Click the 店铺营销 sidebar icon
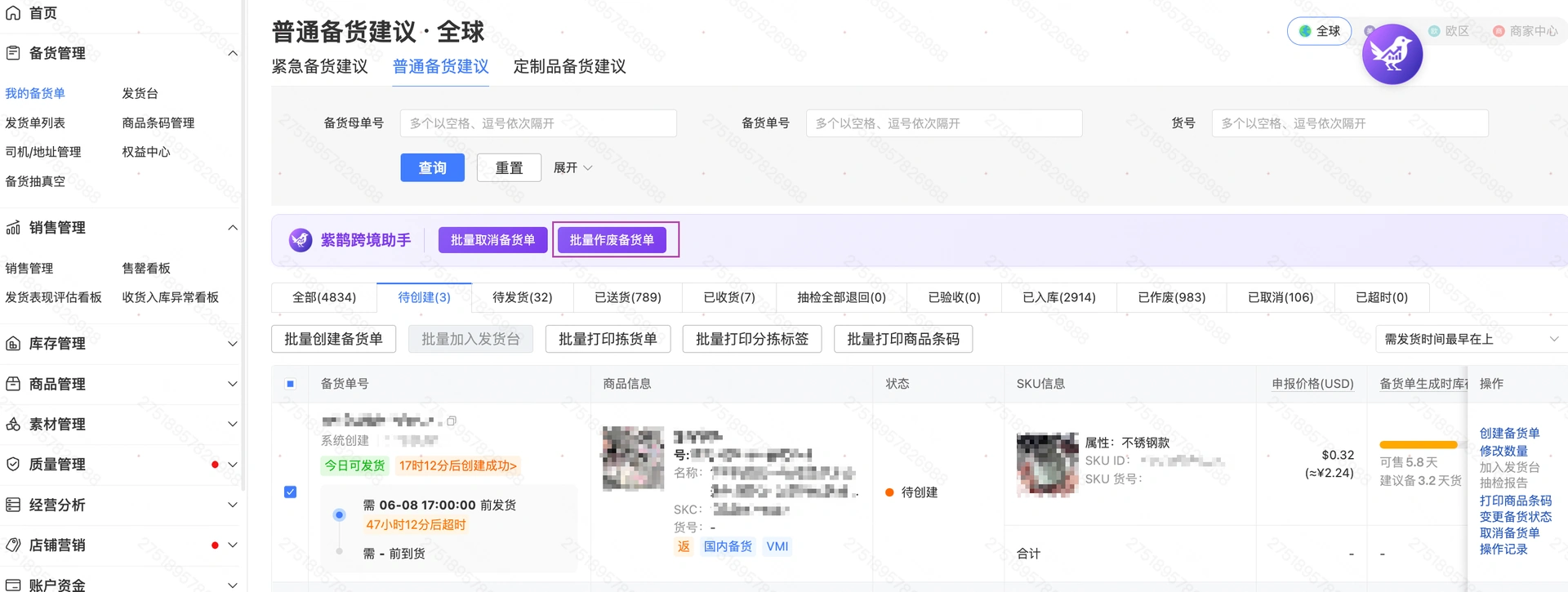This screenshot has width=1568, height=592. click(13, 545)
